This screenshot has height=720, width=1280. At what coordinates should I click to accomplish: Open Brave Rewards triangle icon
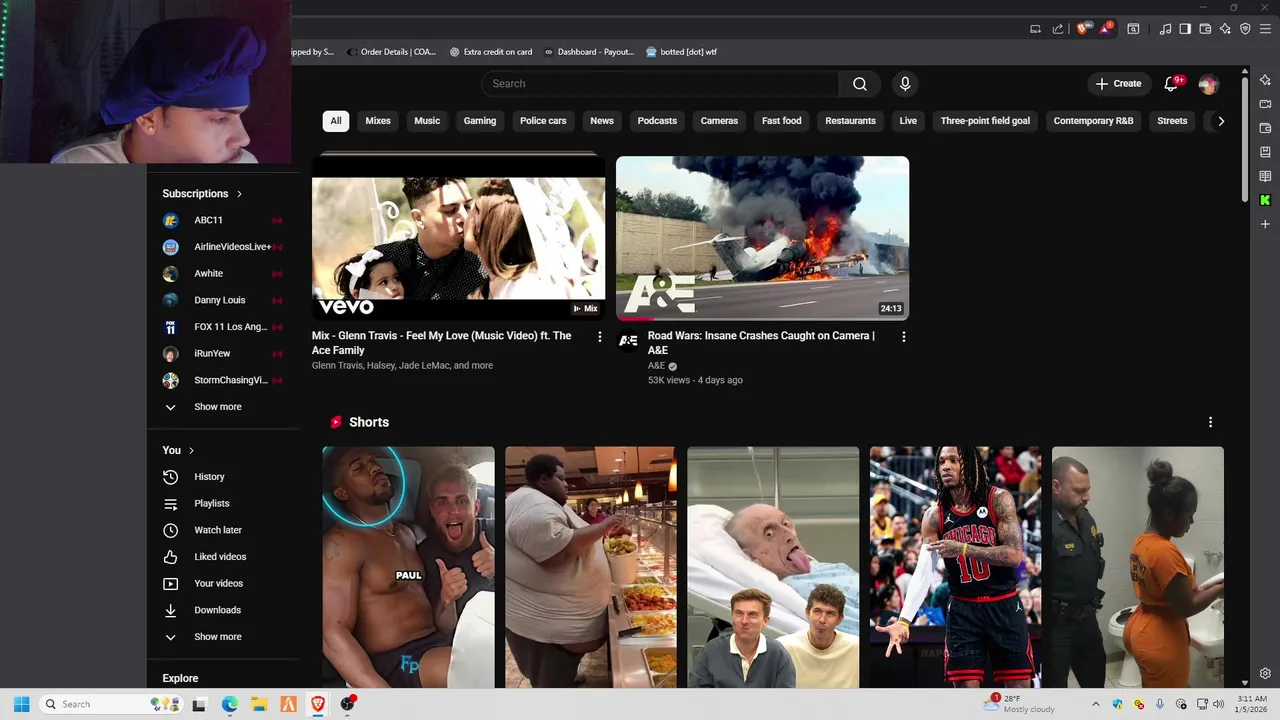tap(1106, 29)
